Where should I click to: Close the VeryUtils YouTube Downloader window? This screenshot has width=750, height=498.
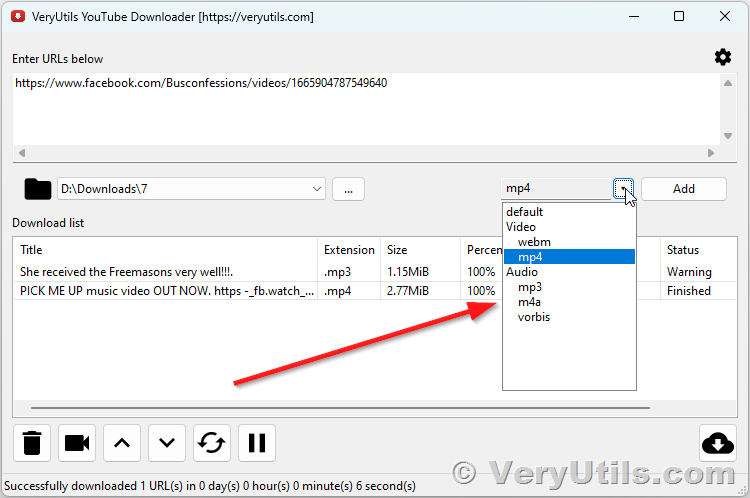coord(725,16)
